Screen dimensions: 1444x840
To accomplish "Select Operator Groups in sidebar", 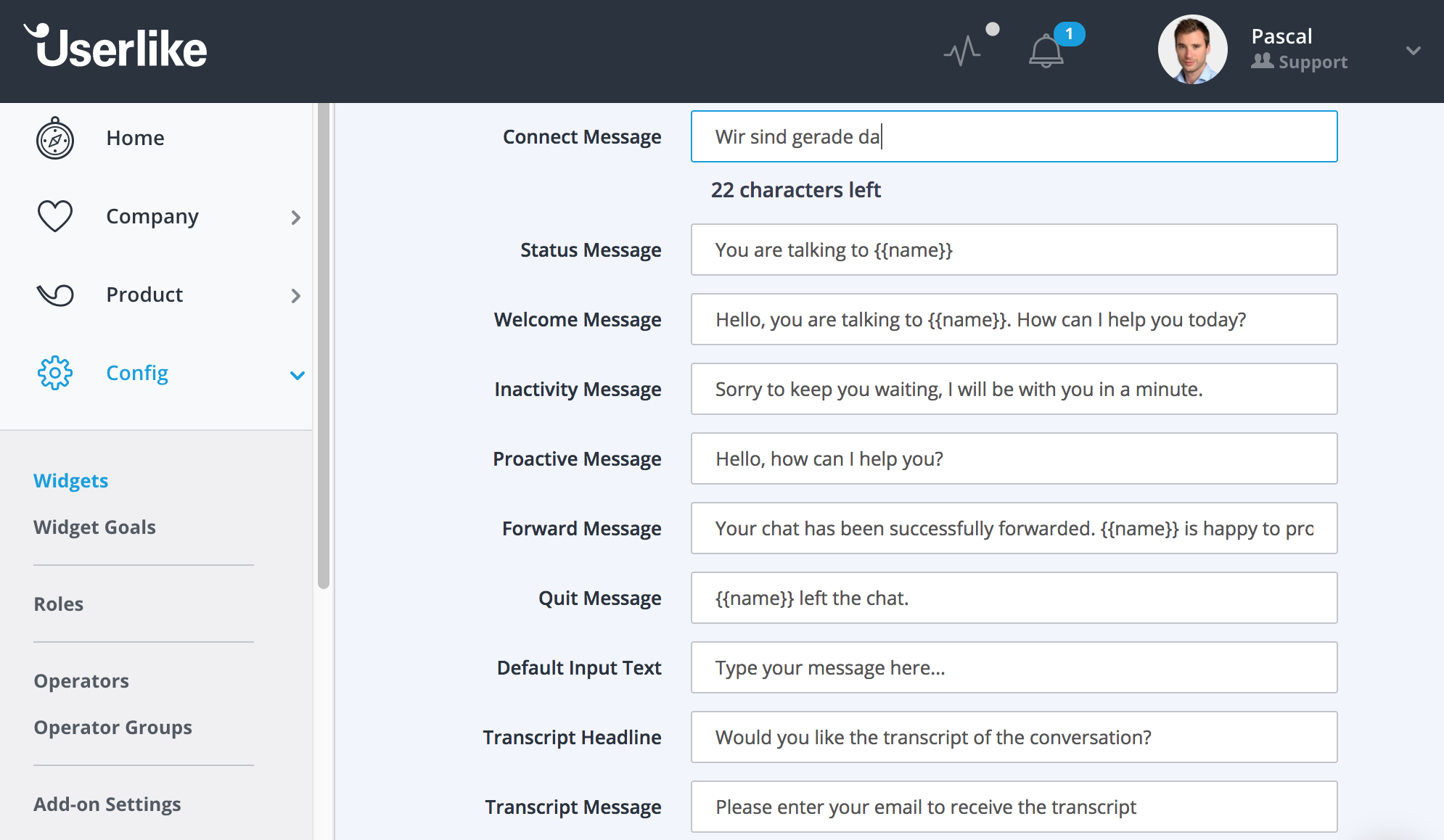I will 113,728.
